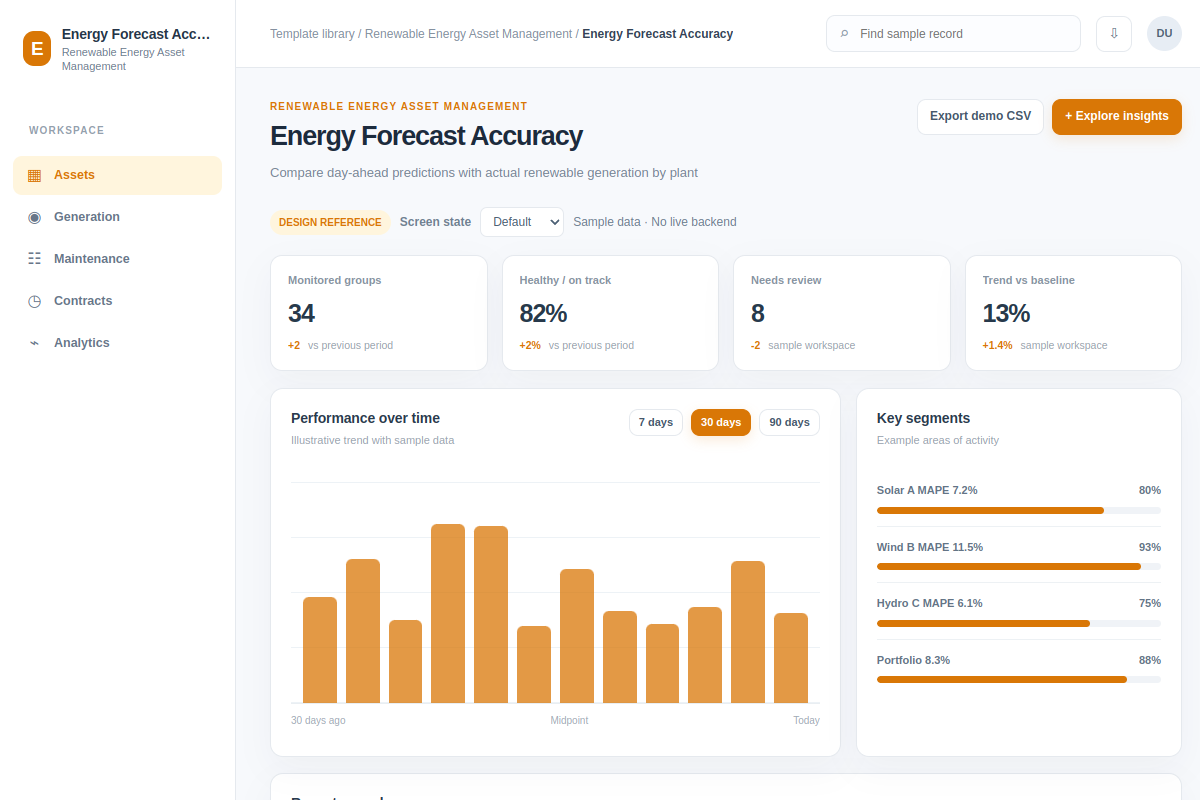Click the Wind B MAPE progress bar

[1019, 567]
